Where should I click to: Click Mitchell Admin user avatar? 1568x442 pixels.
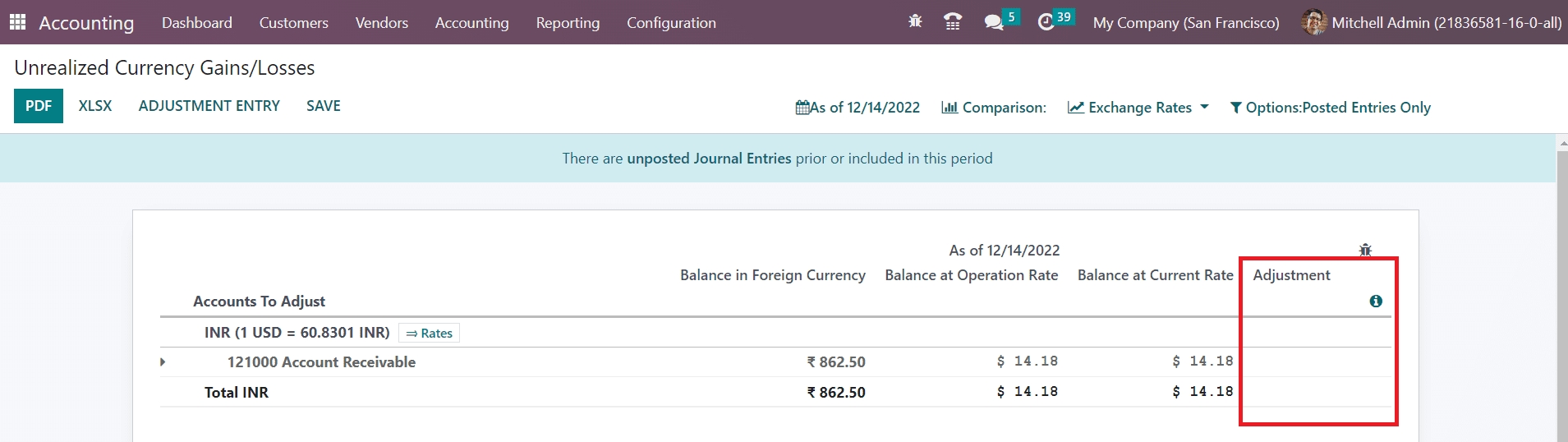click(x=1314, y=22)
